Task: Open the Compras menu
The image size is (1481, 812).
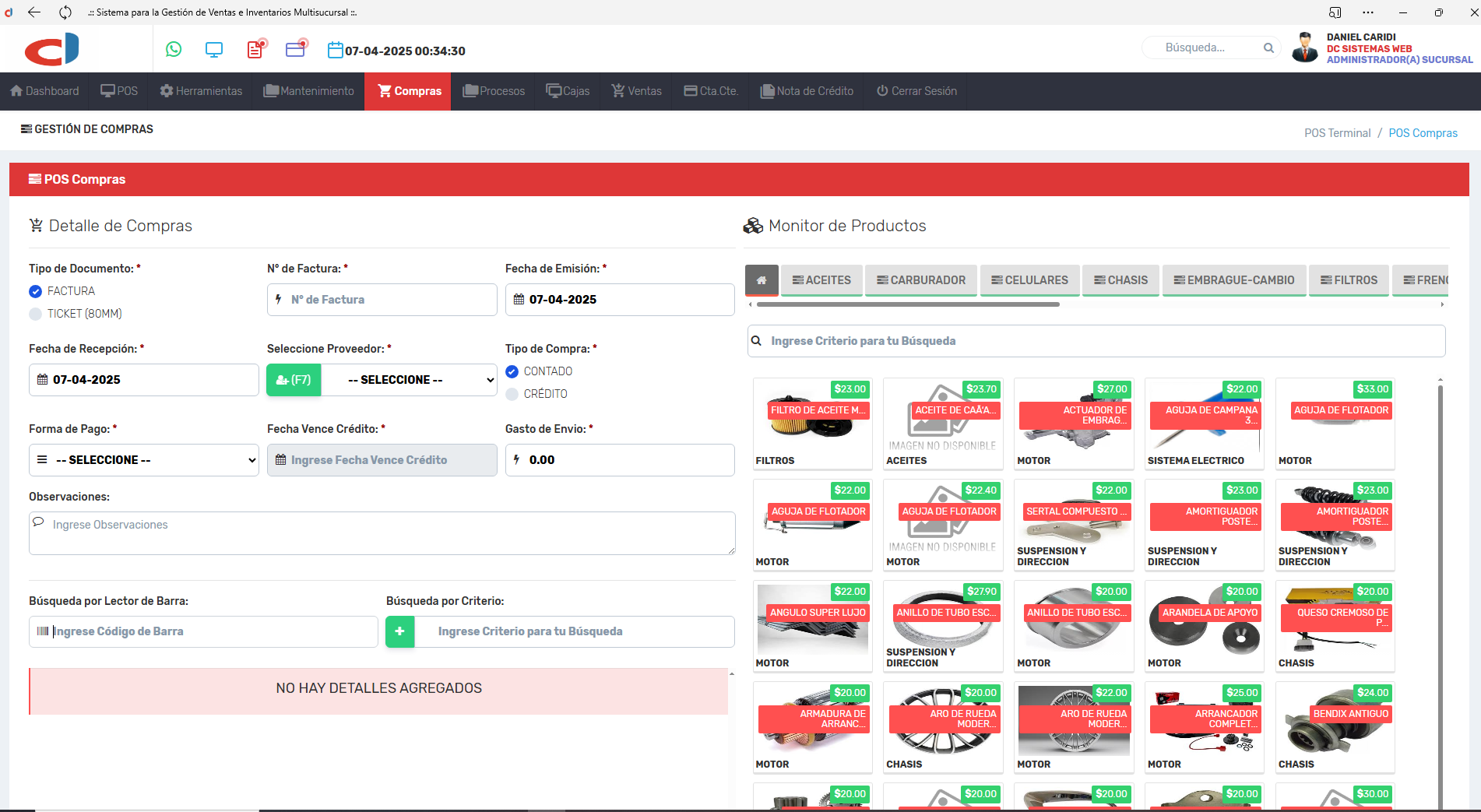Action: (x=408, y=91)
